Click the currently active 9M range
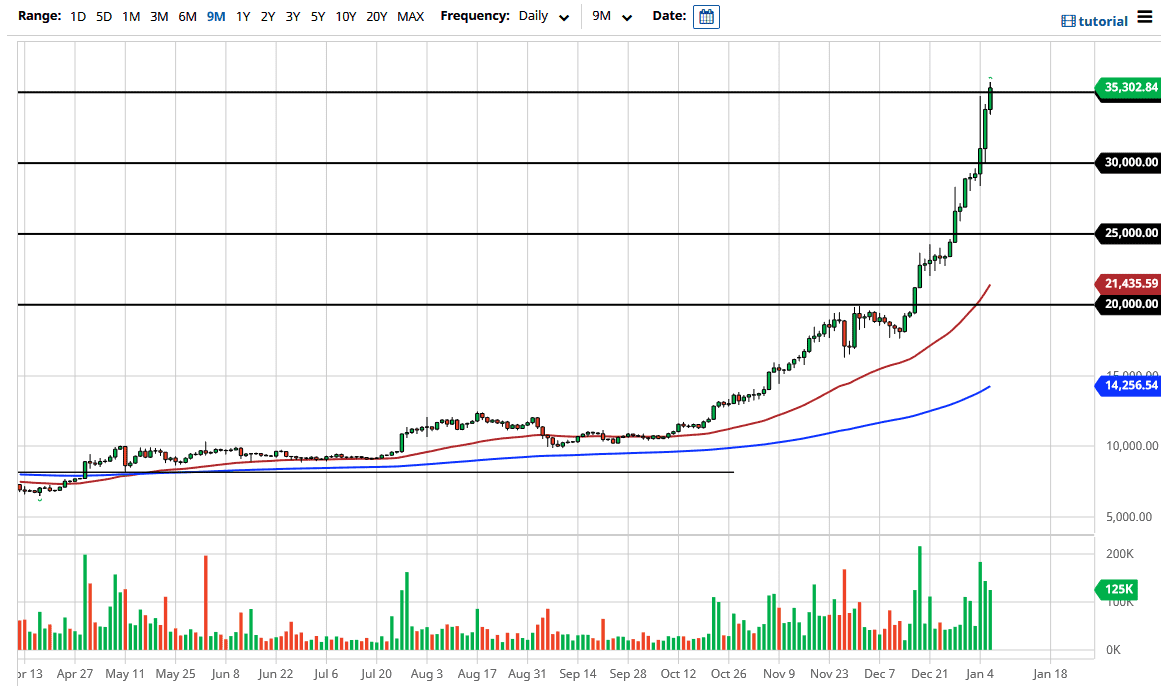Screen dimensions: 1161x688 (x=214, y=17)
